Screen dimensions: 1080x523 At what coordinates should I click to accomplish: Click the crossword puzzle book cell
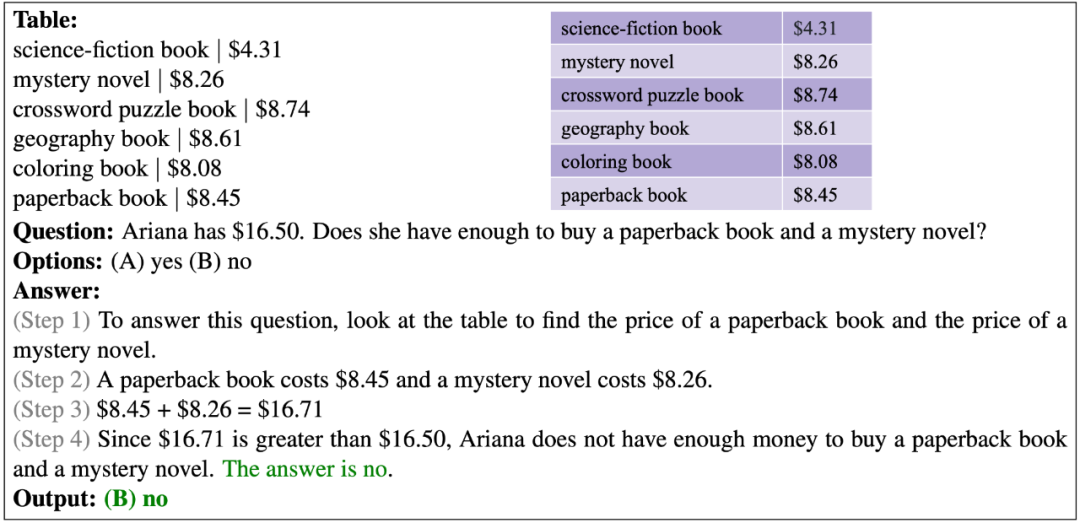click(x=666, y=95)
